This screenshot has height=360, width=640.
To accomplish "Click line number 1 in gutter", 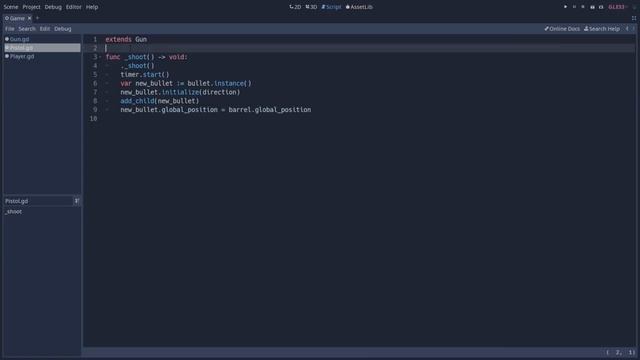I will click(x=95, y=40).
